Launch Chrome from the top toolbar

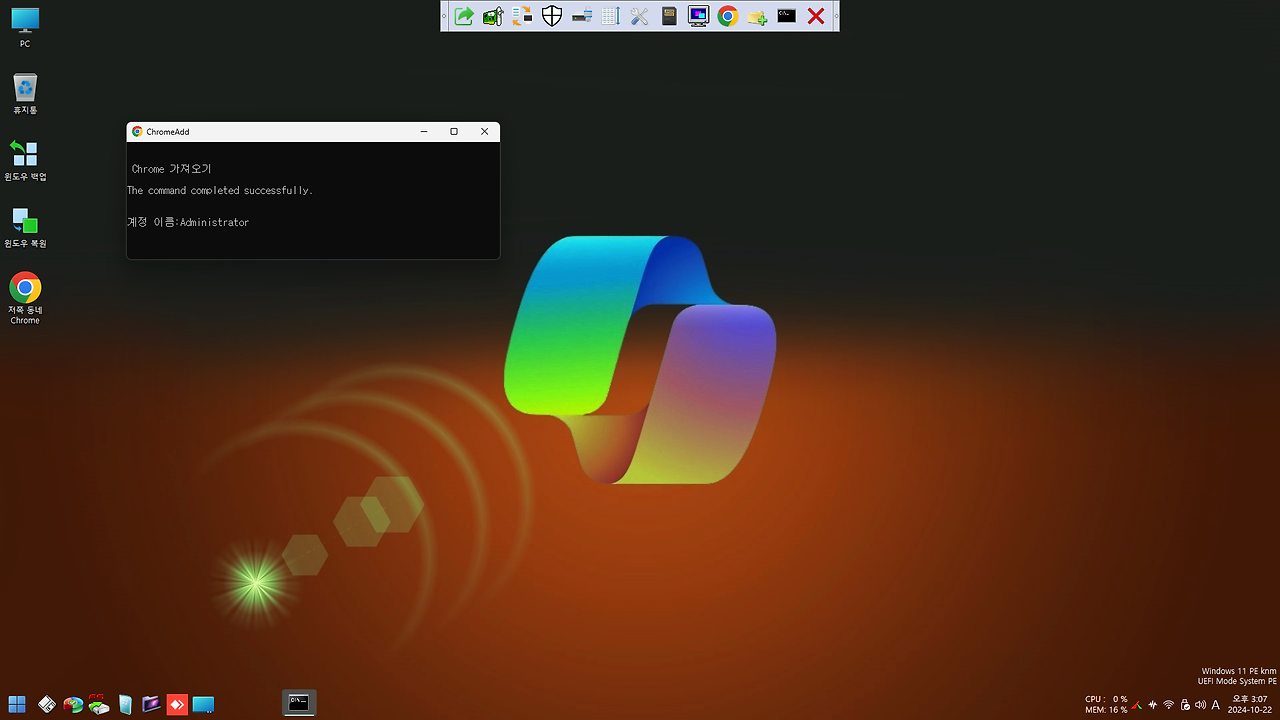coord(728,16)
